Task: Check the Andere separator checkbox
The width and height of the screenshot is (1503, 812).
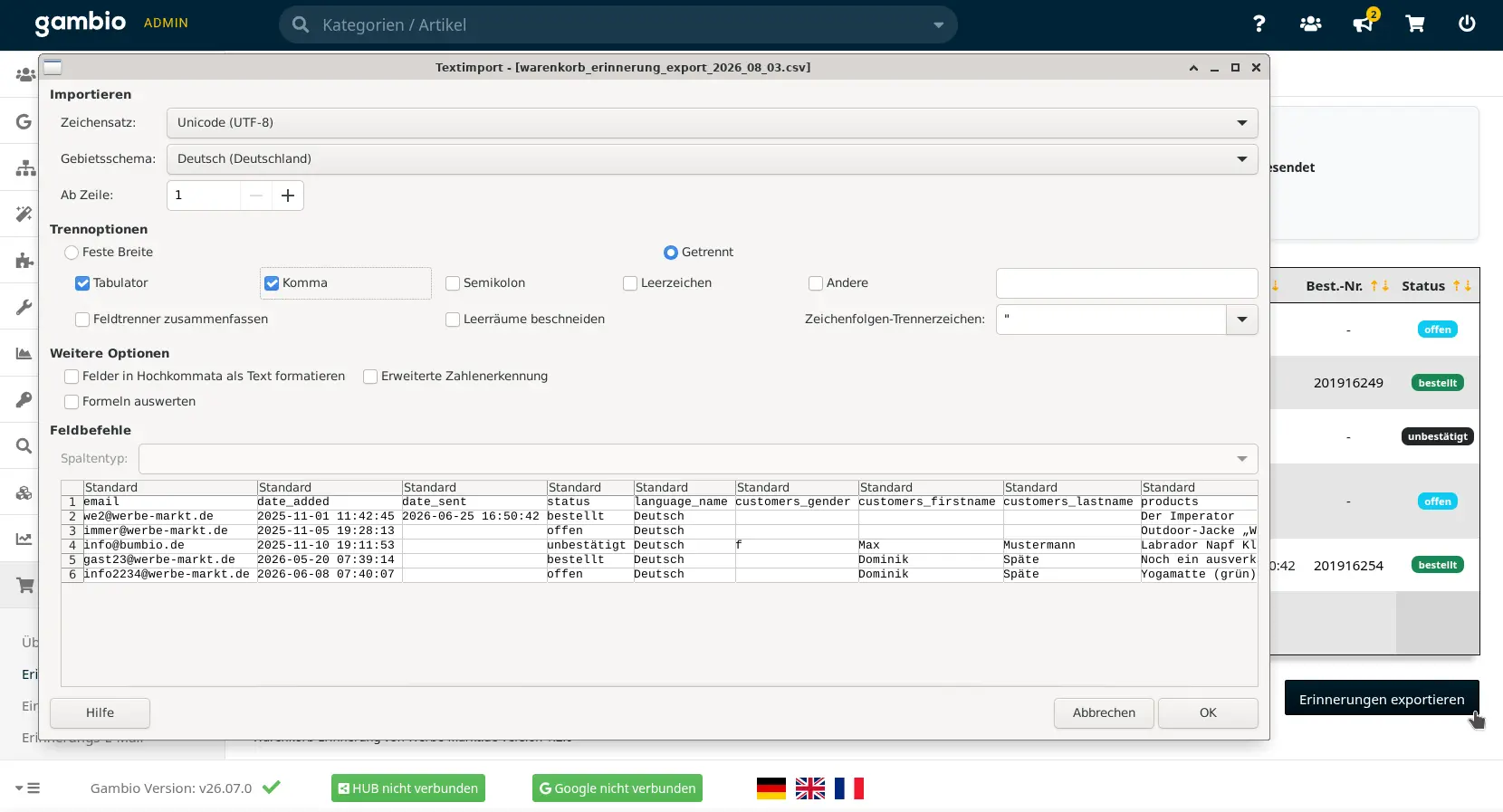Action: (816, 283)
